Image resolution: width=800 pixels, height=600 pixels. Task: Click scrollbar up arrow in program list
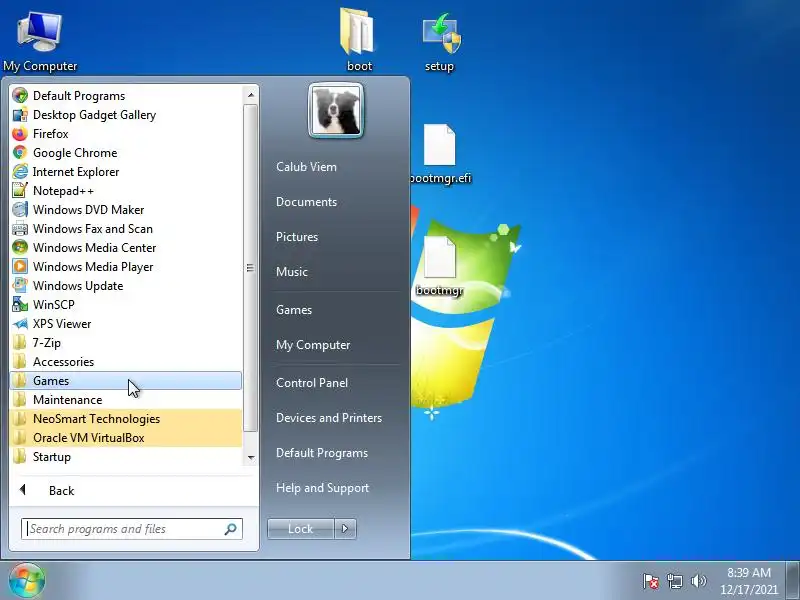pos(251,95)
